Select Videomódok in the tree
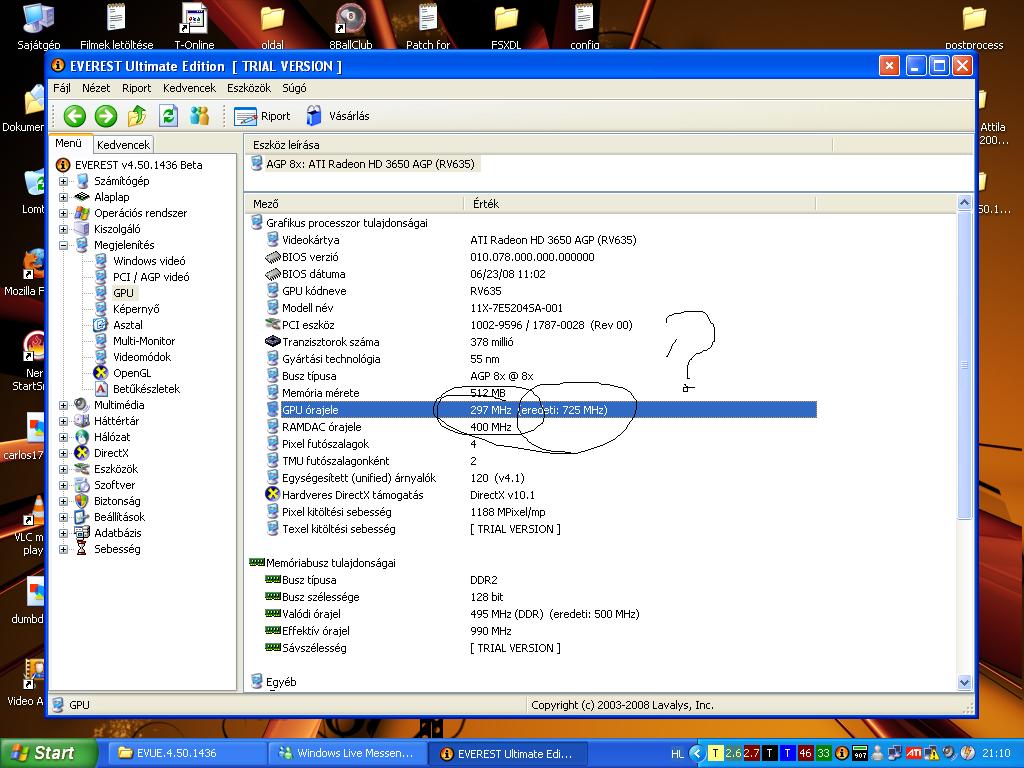 pyautogui.click(x=142, y=357)
